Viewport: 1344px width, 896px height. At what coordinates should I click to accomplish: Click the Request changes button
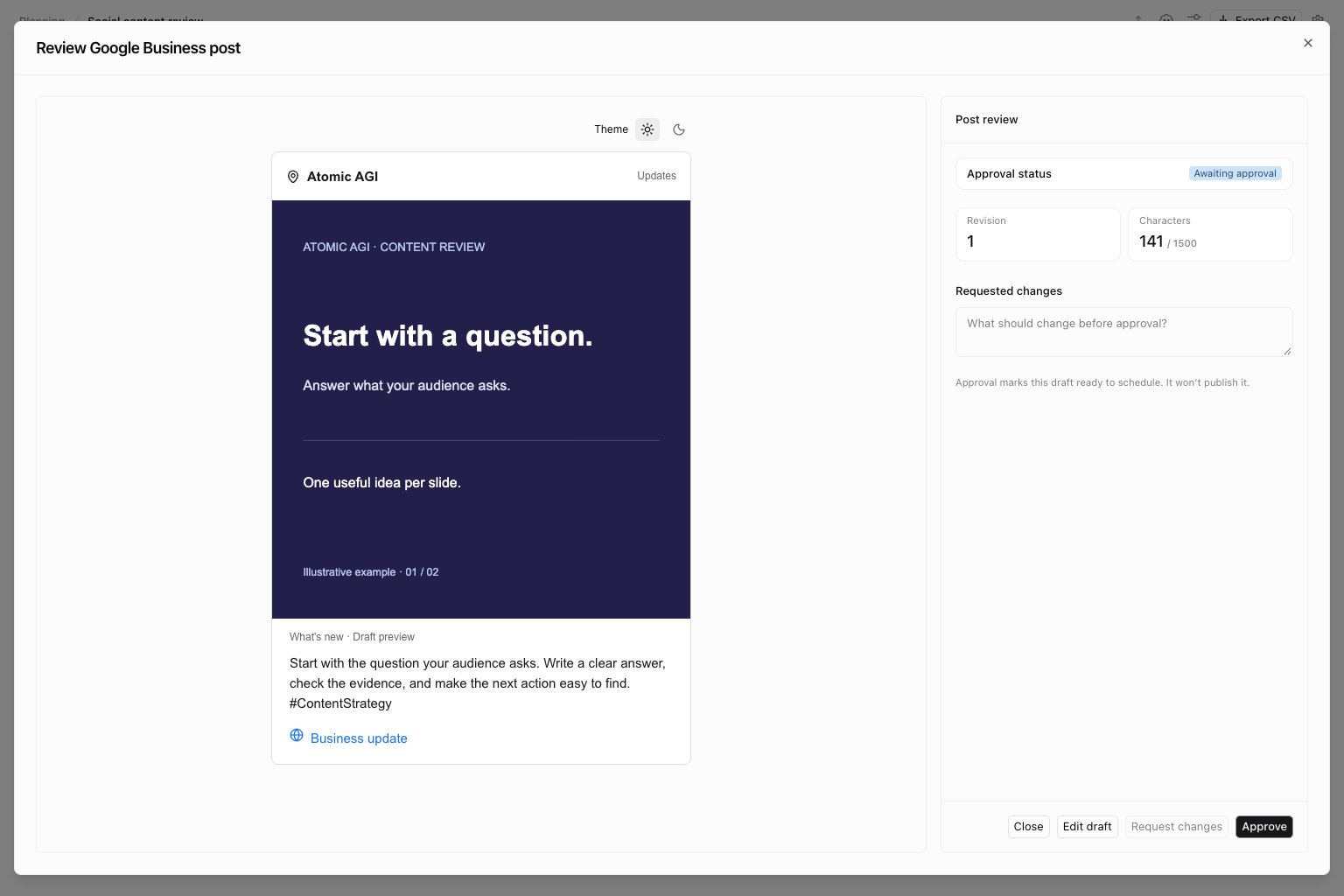click(x=1177, y=827)
